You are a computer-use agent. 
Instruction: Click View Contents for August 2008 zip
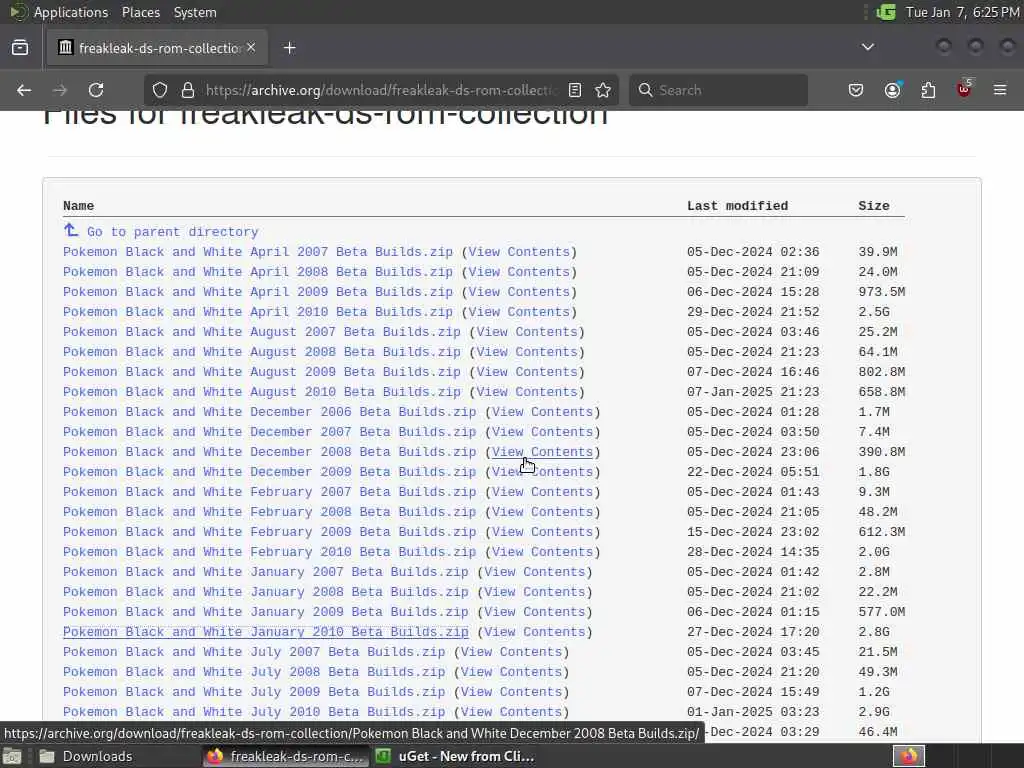[x=527, y=352]
